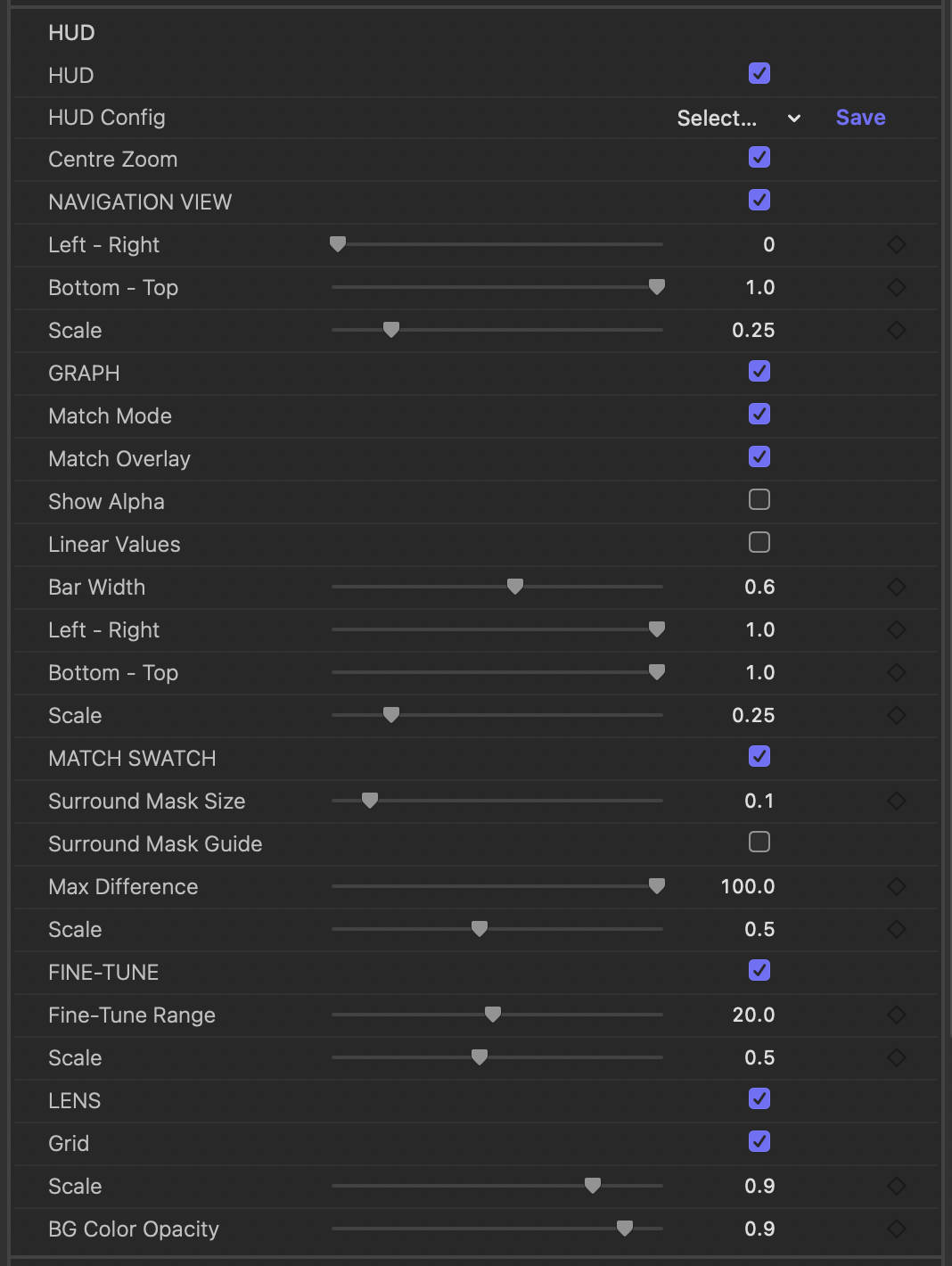Click the HUD Config dropdown chevron
The height and width of the screenshot is (1266, 952).
[794, 118]
